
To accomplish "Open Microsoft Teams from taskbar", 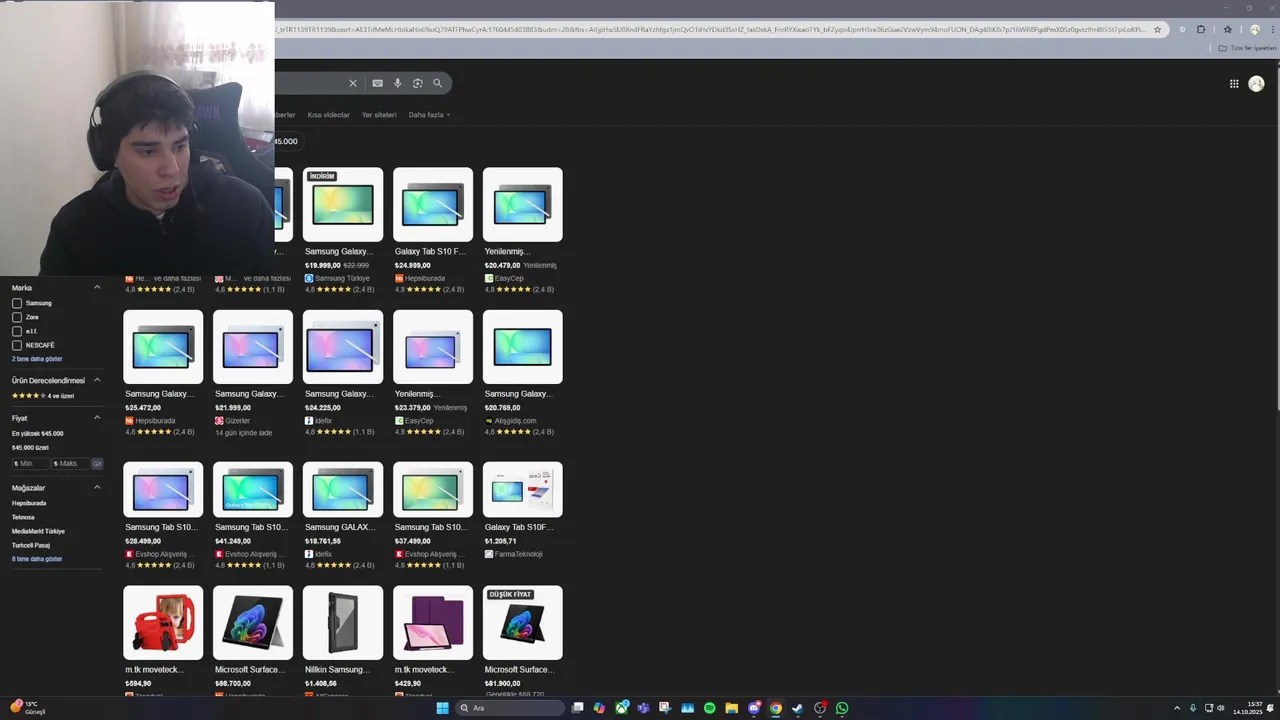I will point(643,708).
